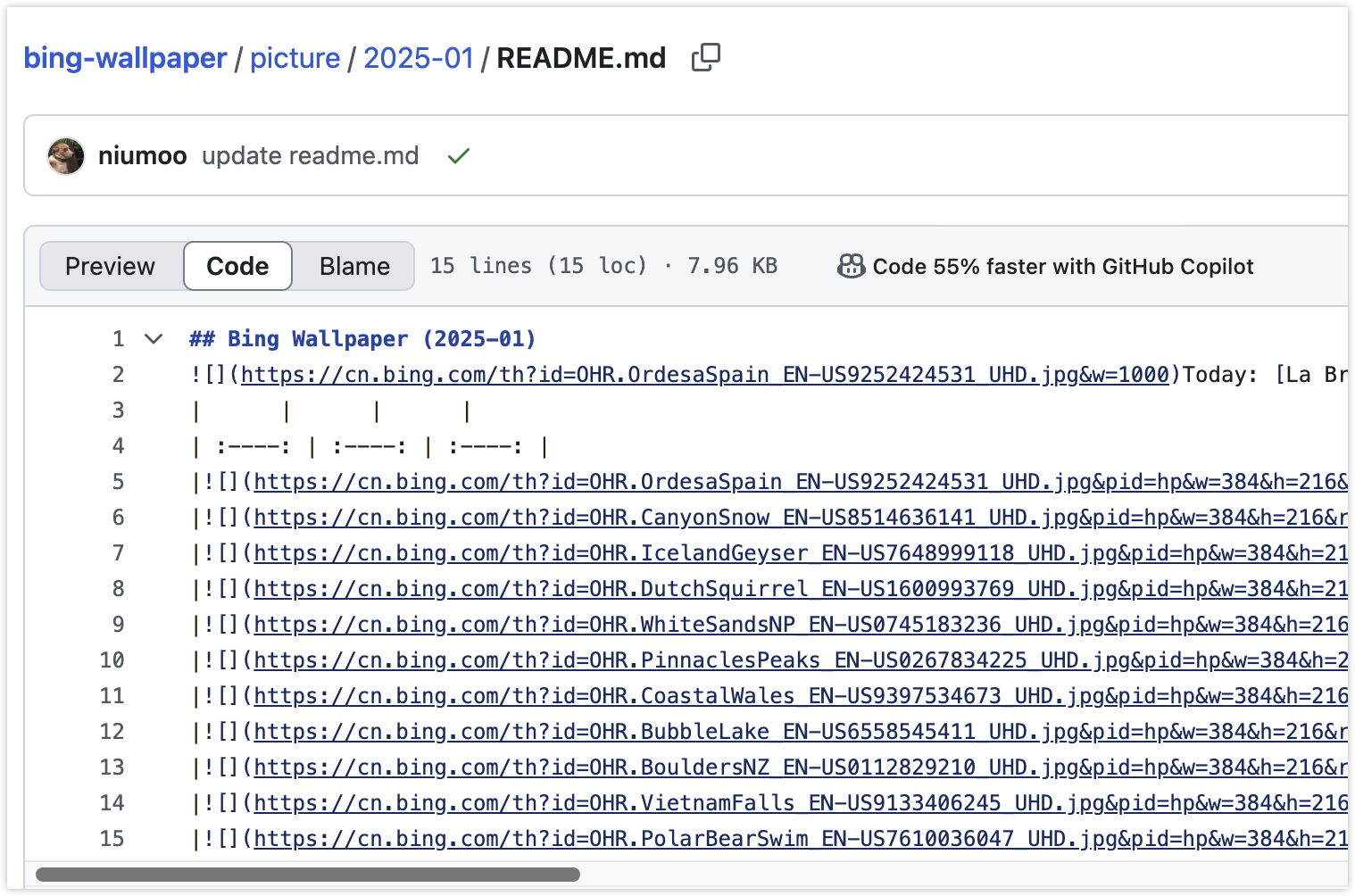Open the BubbleLake image URL
The height and width of the screenshot is (896, 1355).
801,732
